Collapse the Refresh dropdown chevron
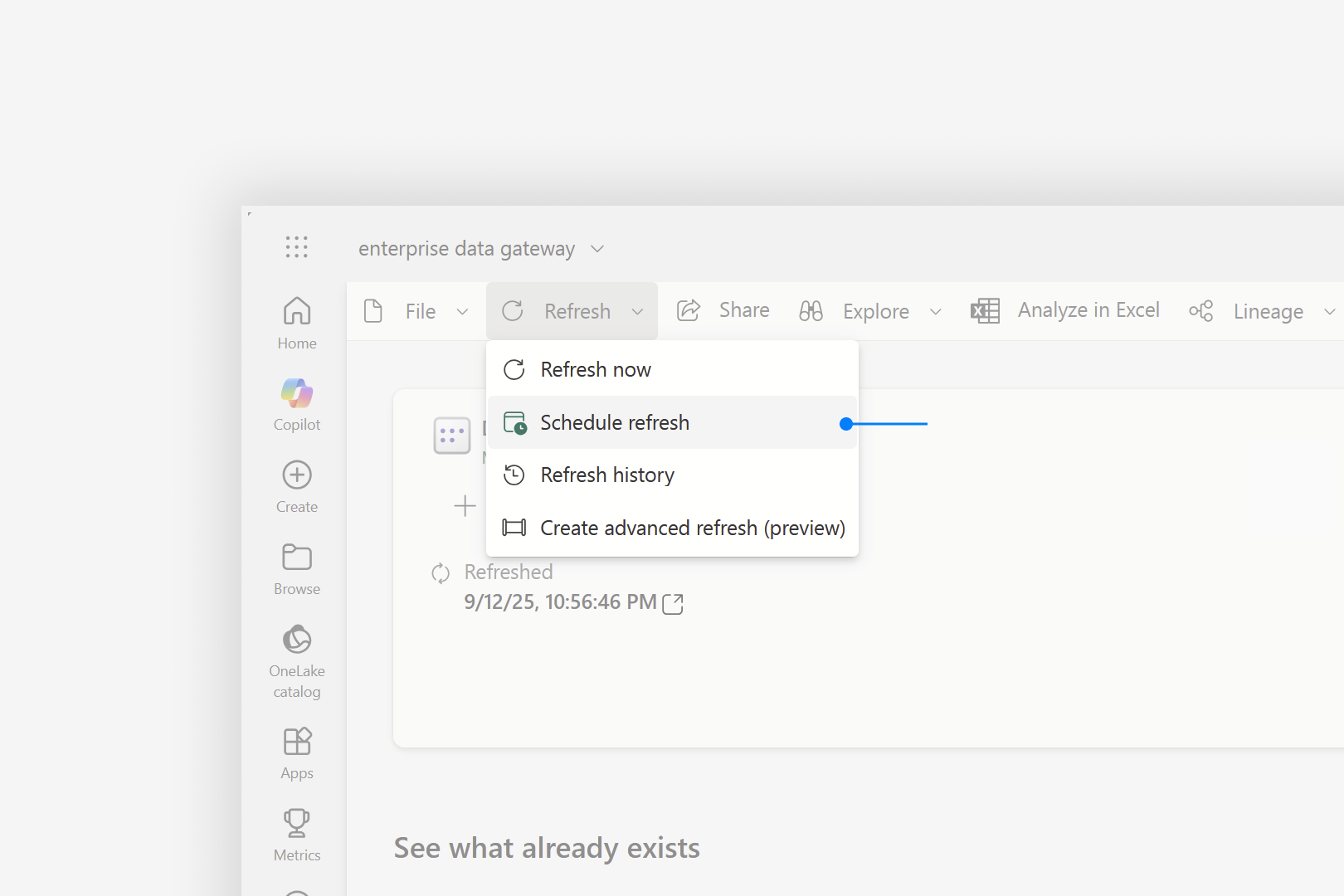 tap(637, 312)
